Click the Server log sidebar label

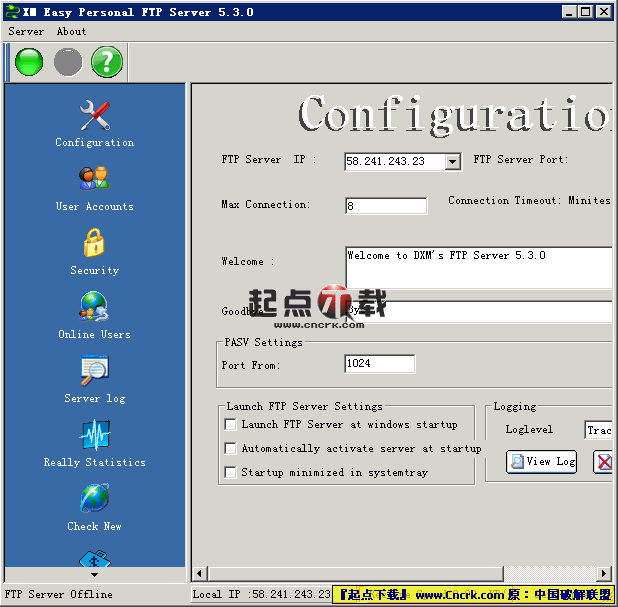pyautogui.click(x=95, y=398)
